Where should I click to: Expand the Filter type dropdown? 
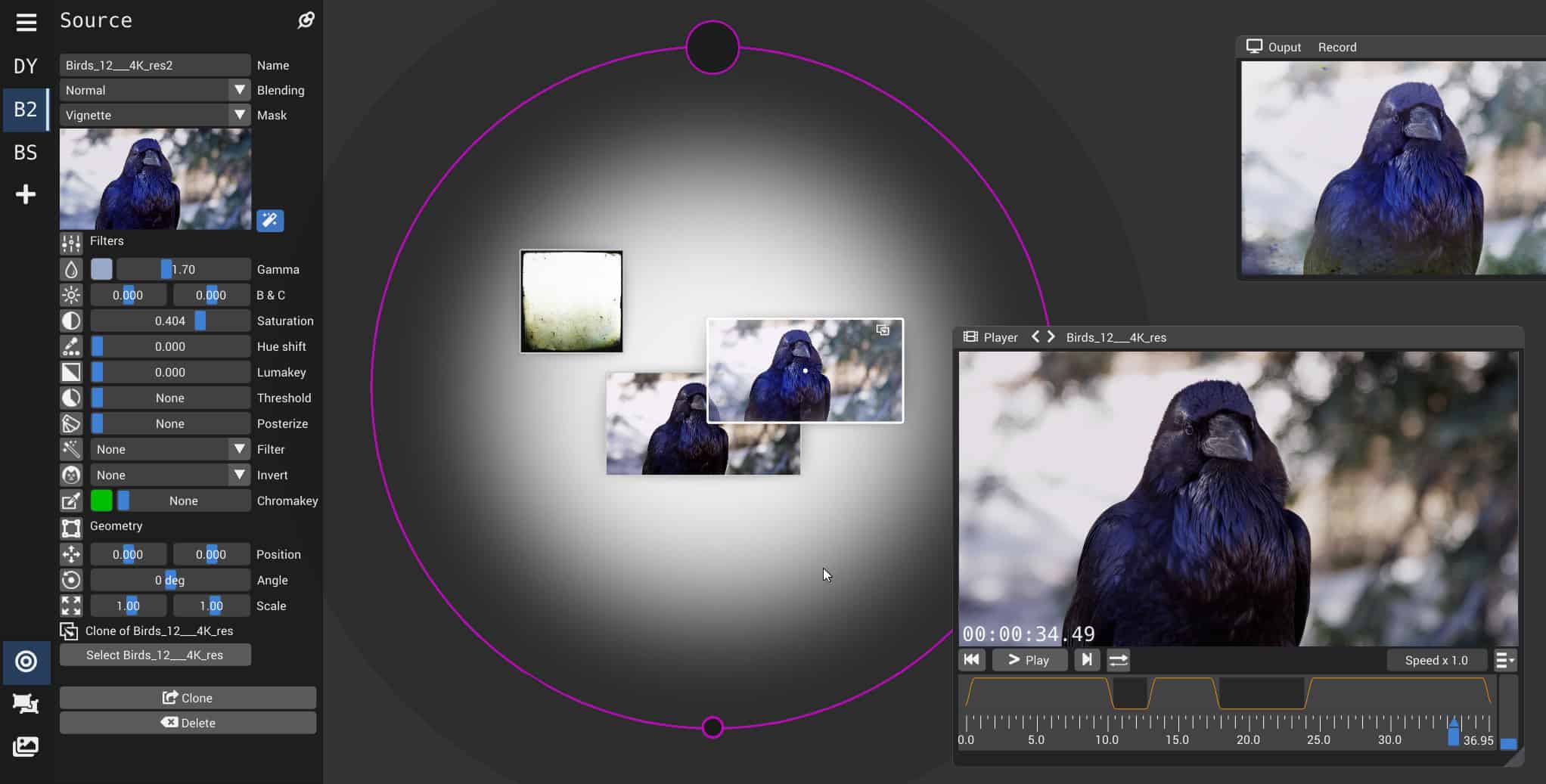coord(170,449)
